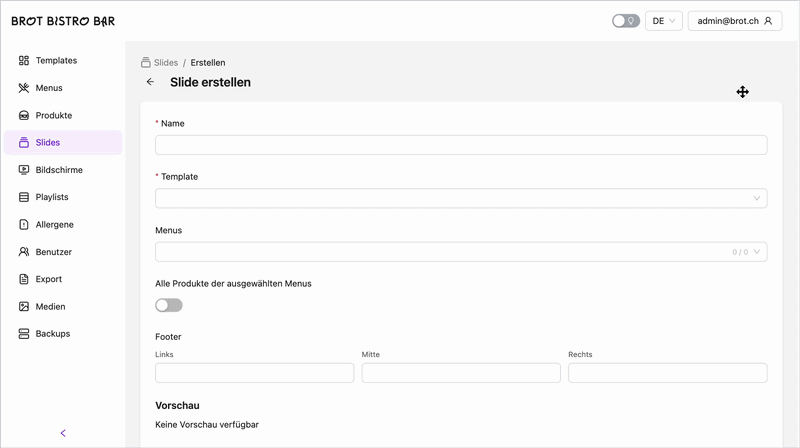The image size is (800, 448).
Task: Click the Slide erstellen page title
Action: (210, 82)
